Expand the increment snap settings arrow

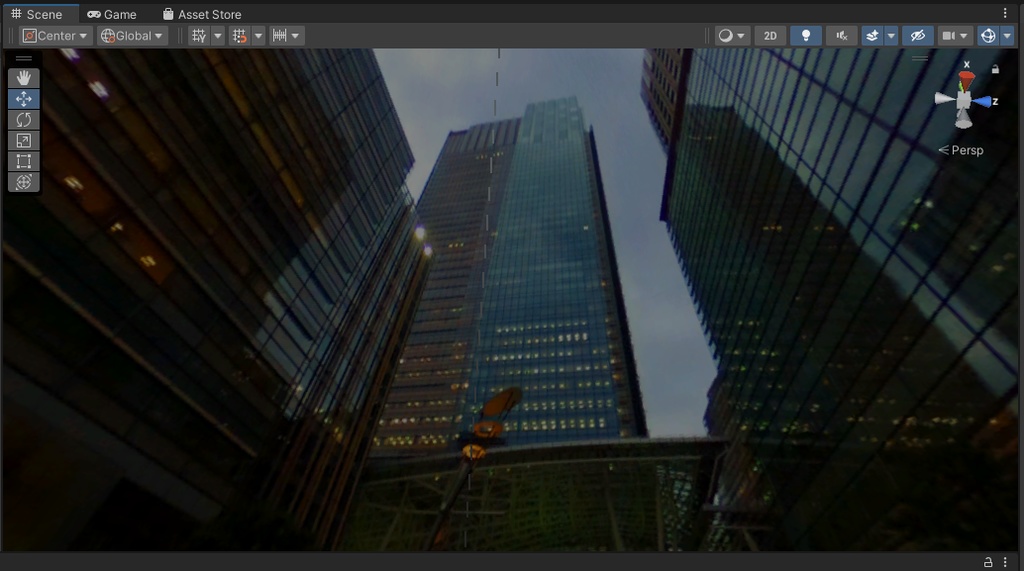tap(295, 36)
